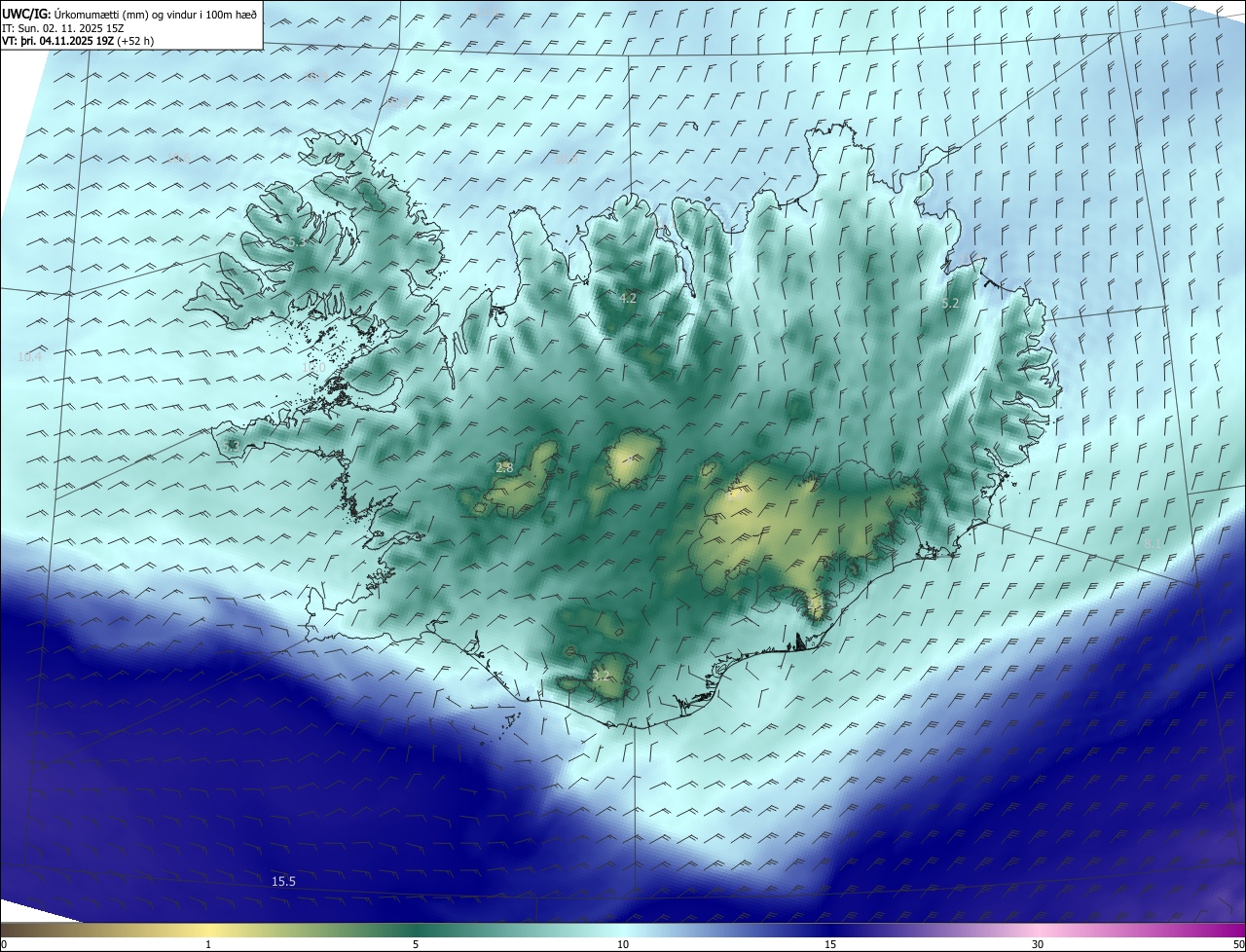Click the map title "Úrkomumætti (mm) og vindur í 100m hæð"
Viewport: 1246px width, 952px height.
click(156, 15)
